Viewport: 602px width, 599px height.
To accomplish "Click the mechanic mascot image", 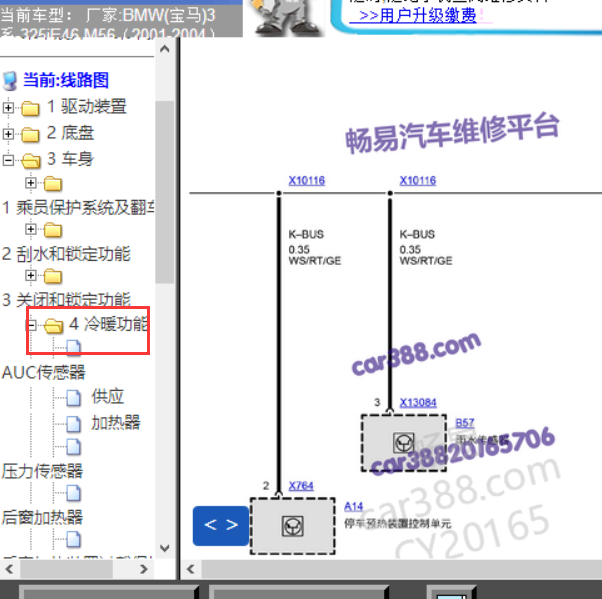I will point(288,18).
